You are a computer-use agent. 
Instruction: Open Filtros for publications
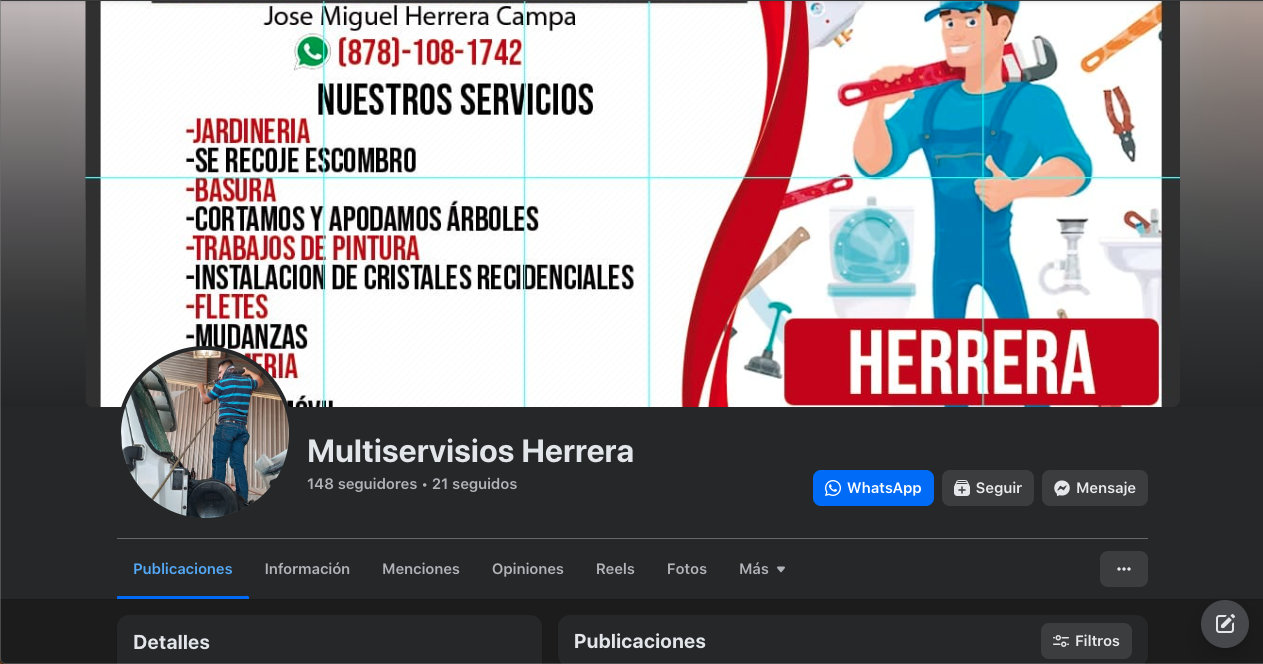(x=1086, y=641)
